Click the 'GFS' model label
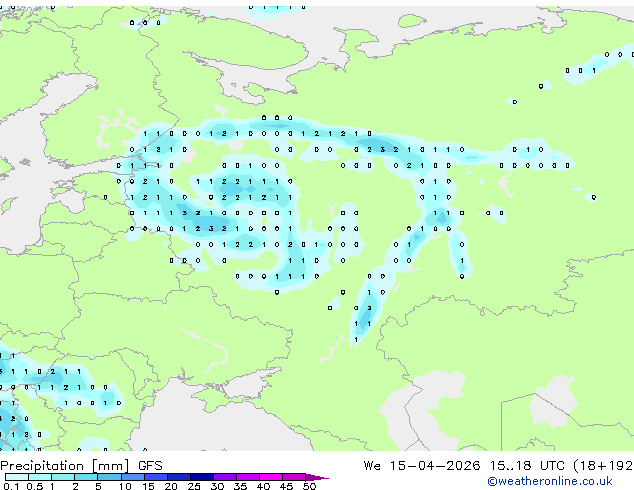The width and height of the screenshot is (634, 490). [x=150, y=466]
